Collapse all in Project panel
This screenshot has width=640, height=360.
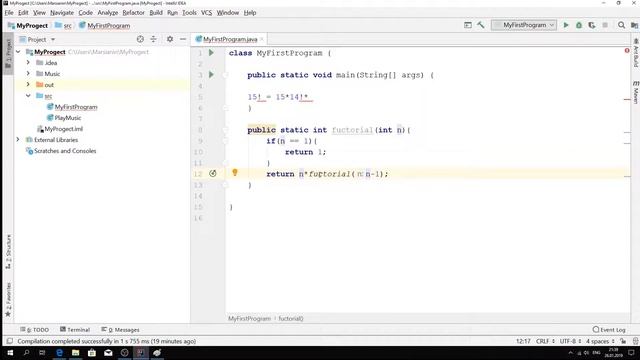[153, 39]
